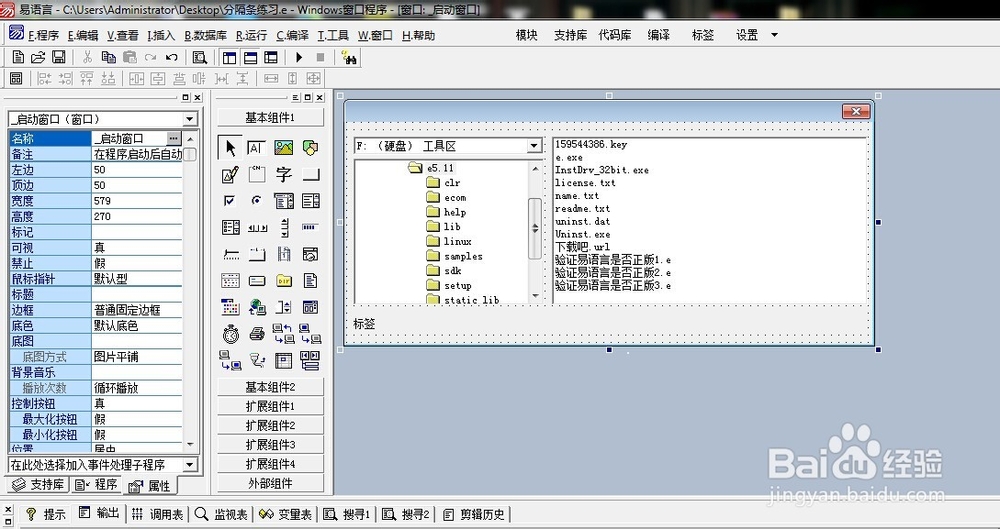Open the I.插入 menu
The image size is (1000, 529).
click(161, 36)
